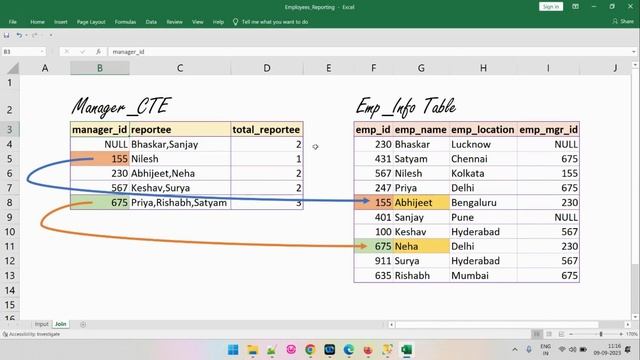Click the Enter checkmark icon in formula bar
Screen dimensions: 640x360
83,52
